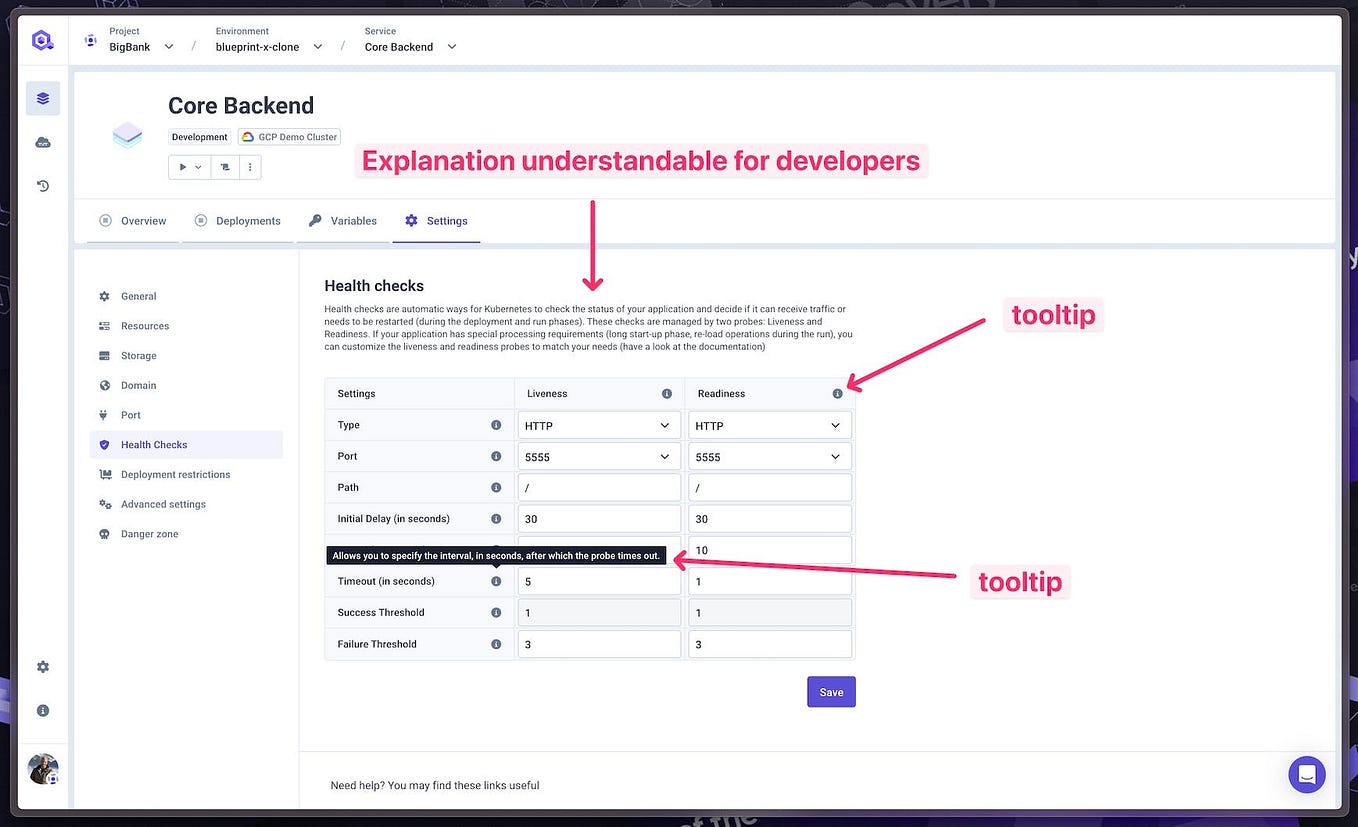Click the info icon beside the Liveness column header
Screen dimensions: 1358x827
(667, 393)
